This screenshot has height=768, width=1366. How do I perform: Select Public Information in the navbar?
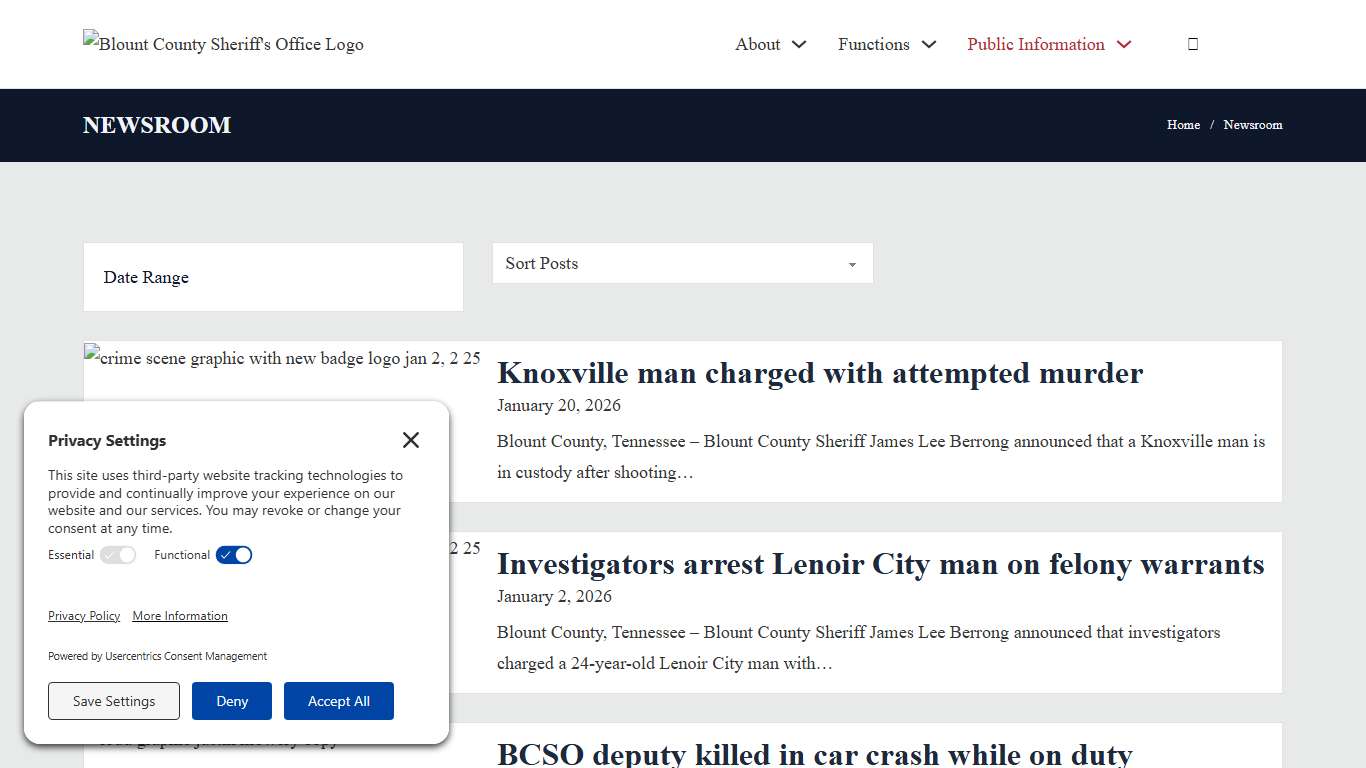click(1035, 44)
